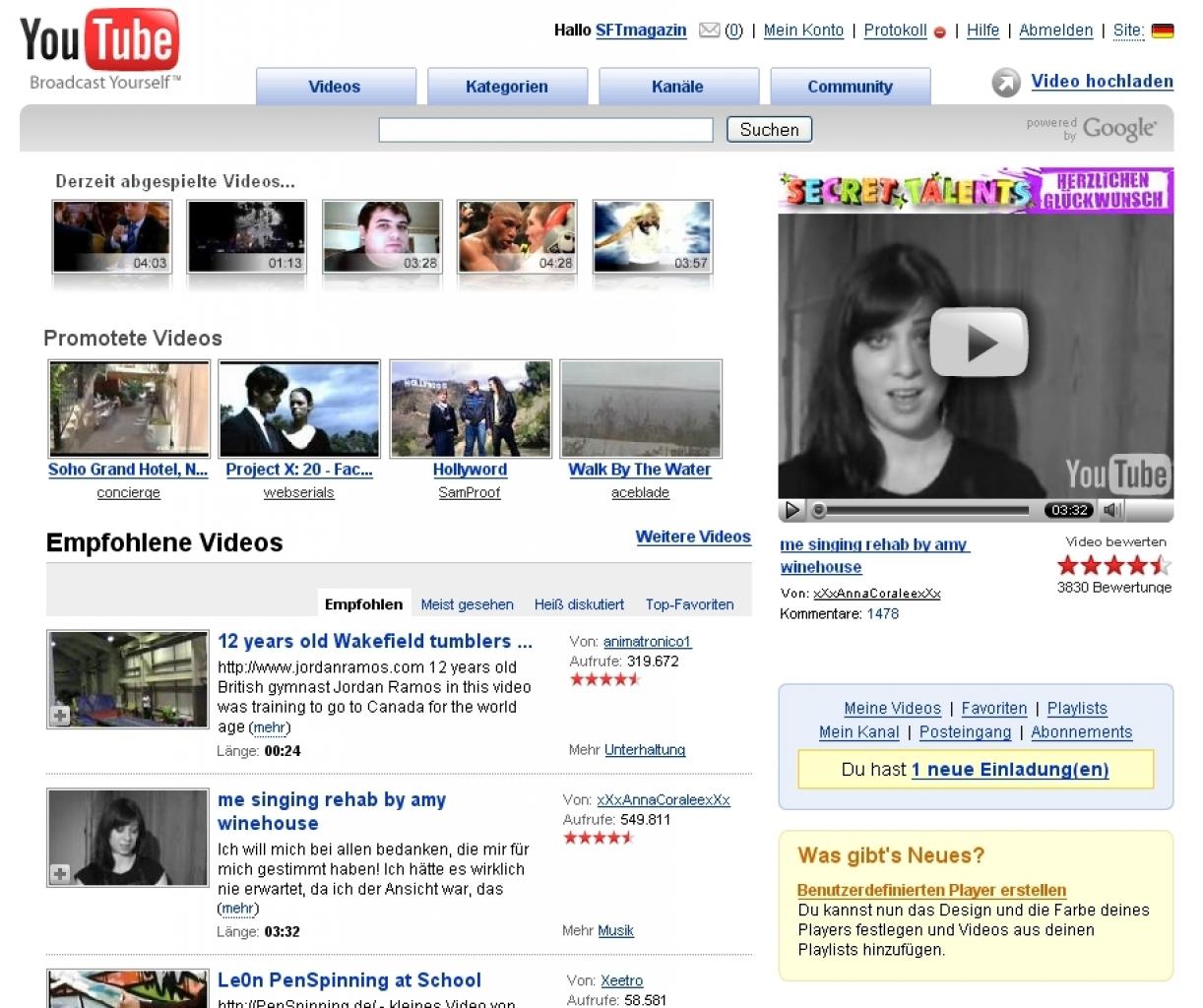Click the upload arrow icon
1203x1008 pixels.
click(x=1006, y=83)
